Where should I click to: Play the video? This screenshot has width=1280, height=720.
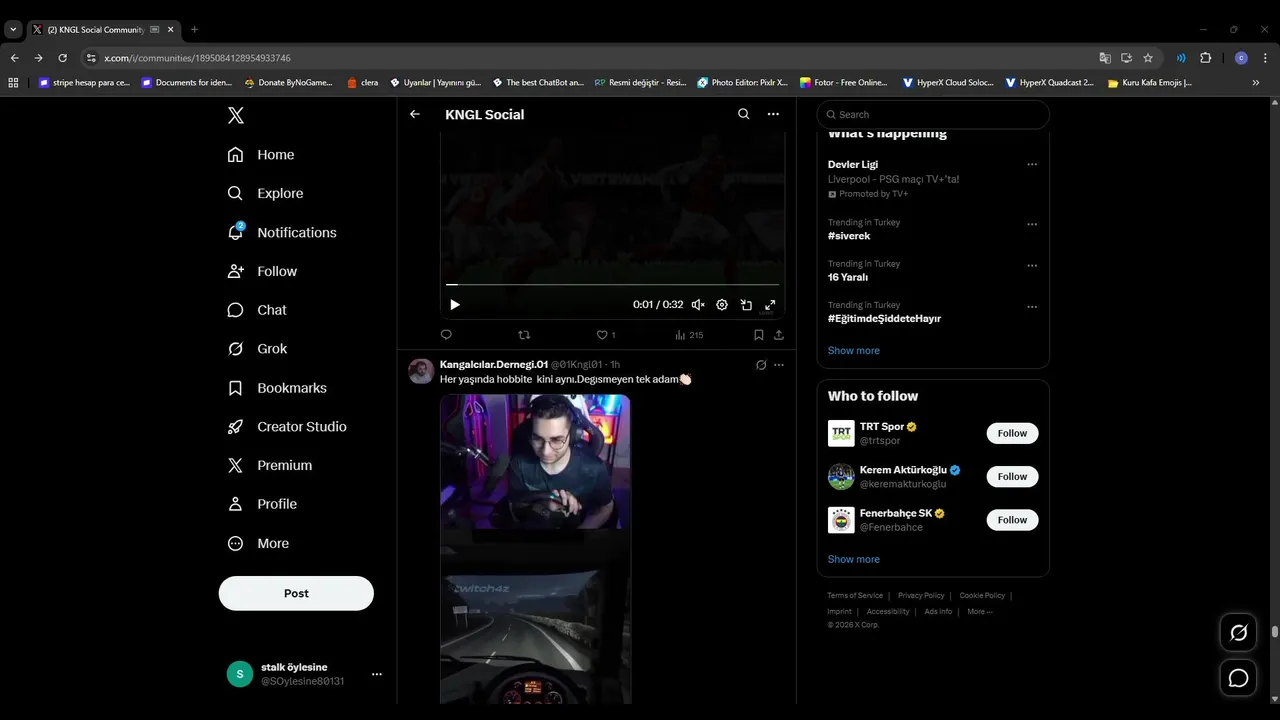click(x=455, y=305)
